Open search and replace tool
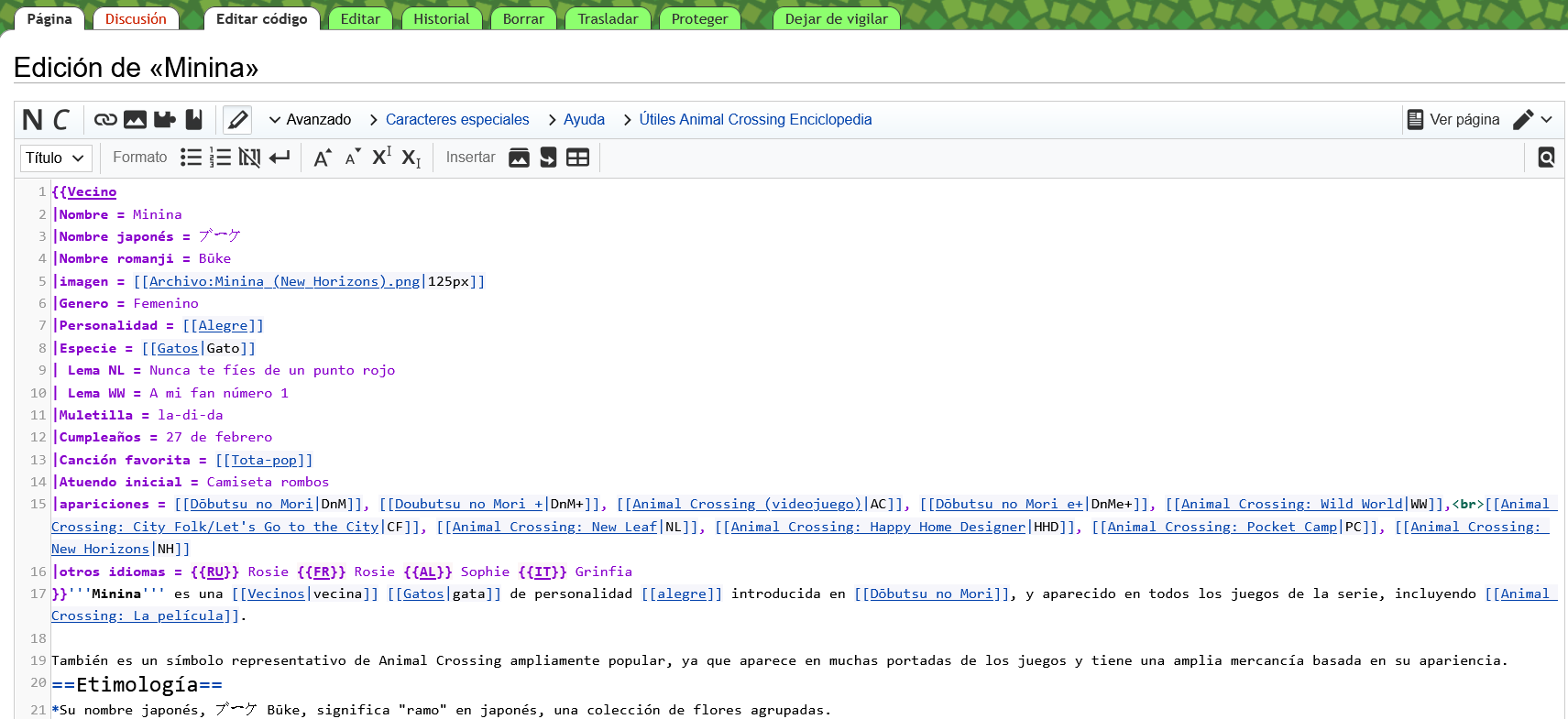Image resolution: width=1568 pixels, height=719 pixels. (x=1546, y=158)
